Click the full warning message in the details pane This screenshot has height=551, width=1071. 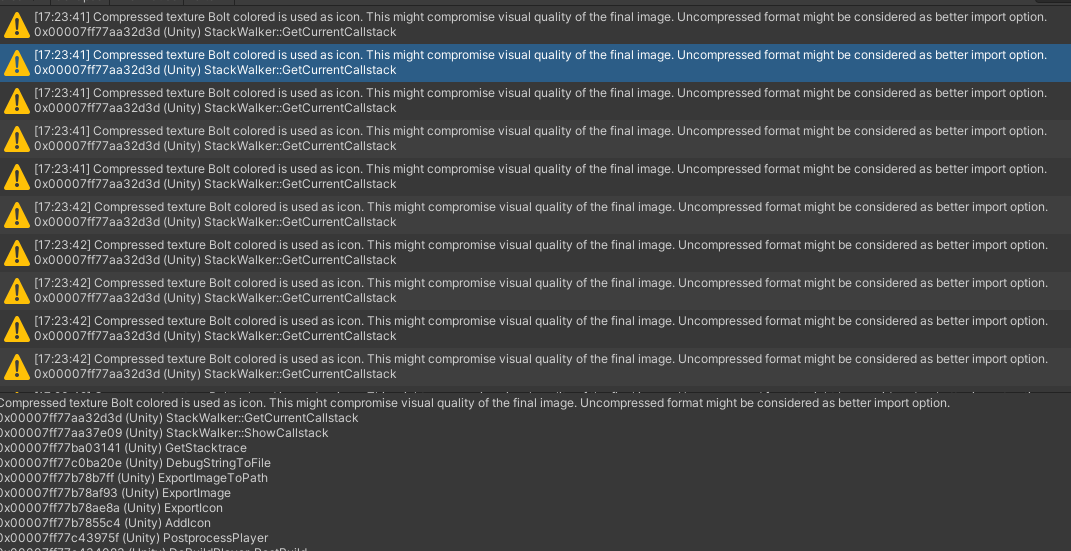pyautogui.click(x=474, y=403)
